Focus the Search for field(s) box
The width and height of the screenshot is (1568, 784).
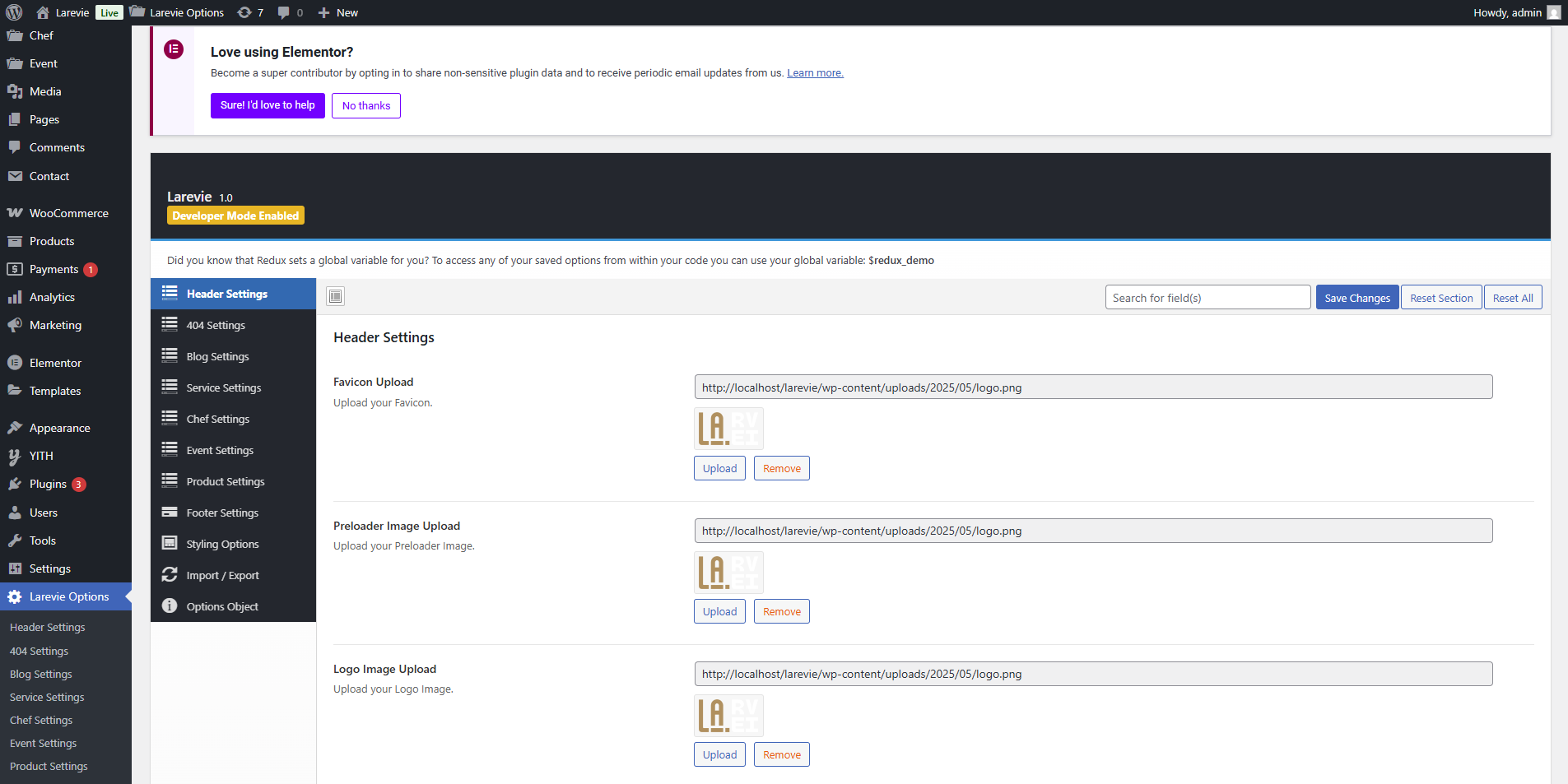click(x=1207, y=298)
